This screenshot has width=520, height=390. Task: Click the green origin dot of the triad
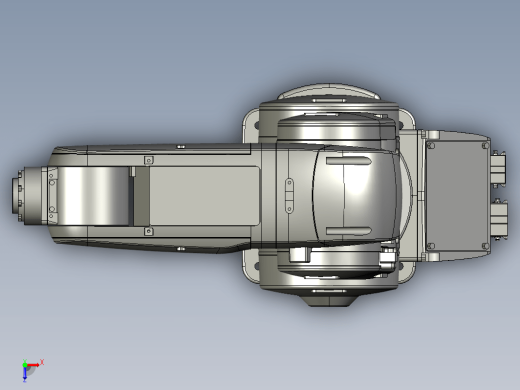[25, 365]
